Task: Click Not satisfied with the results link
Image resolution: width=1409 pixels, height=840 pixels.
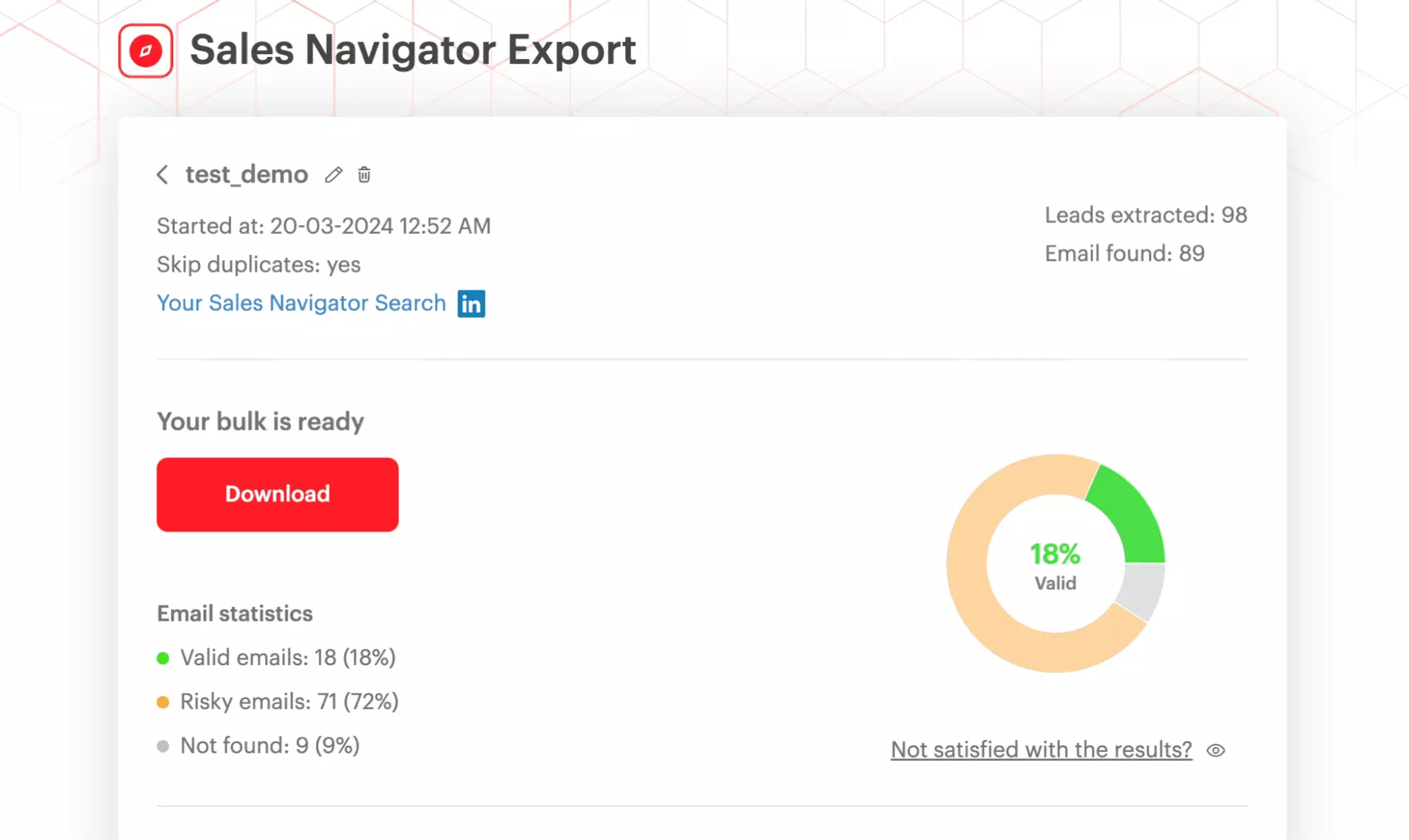Action: coord(1040,749)
